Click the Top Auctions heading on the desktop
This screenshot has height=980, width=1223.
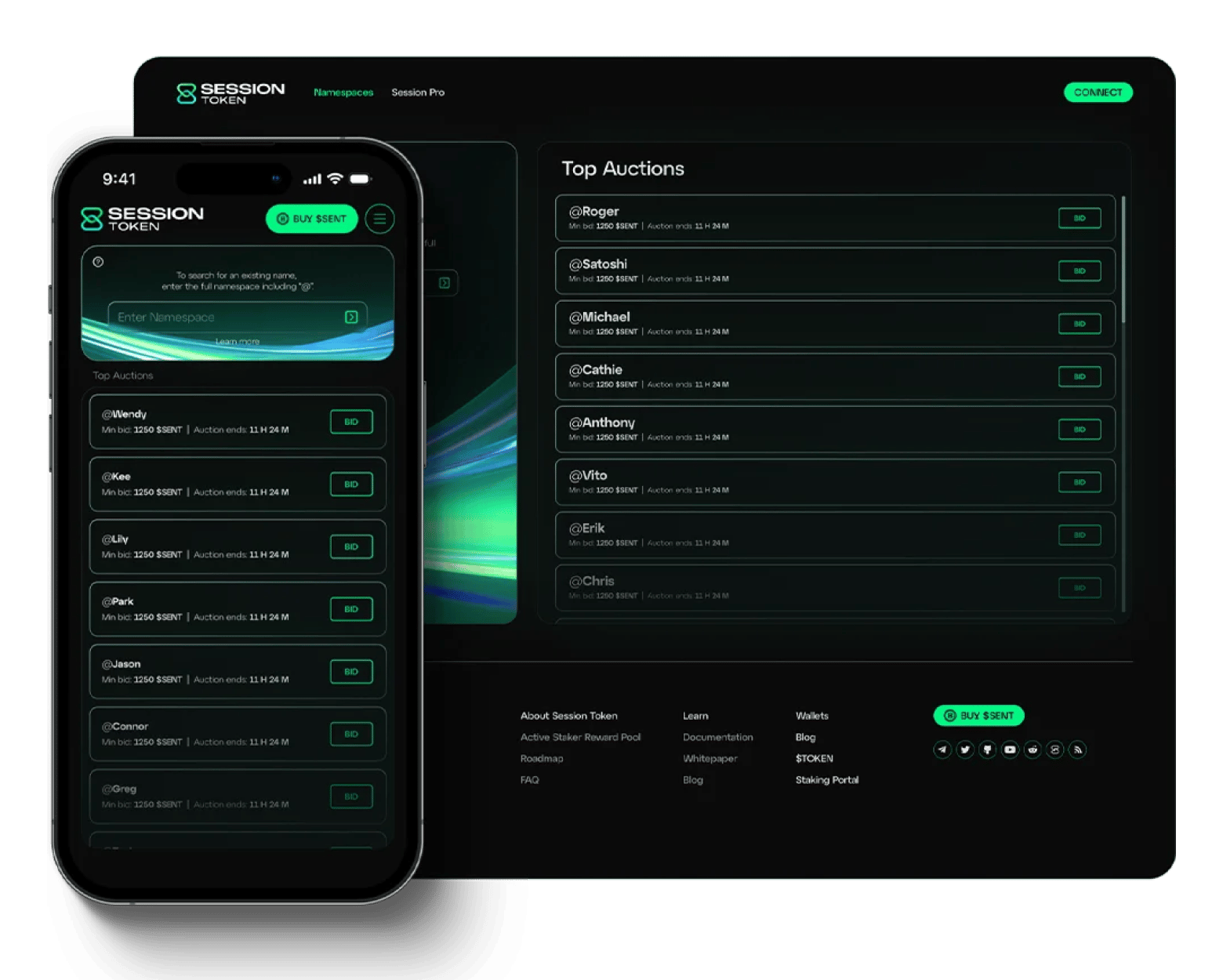click(x=622, y=169)
